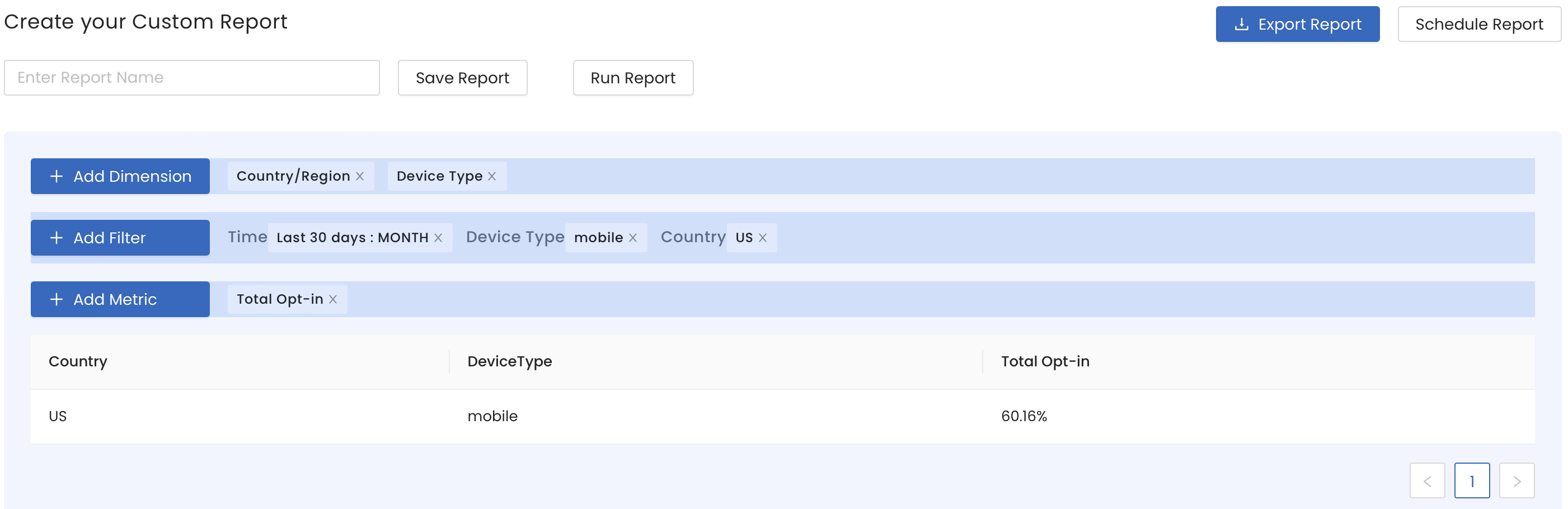Run the report now
The width and height of the screenshot is (1568, 509).
click(632, 78)
